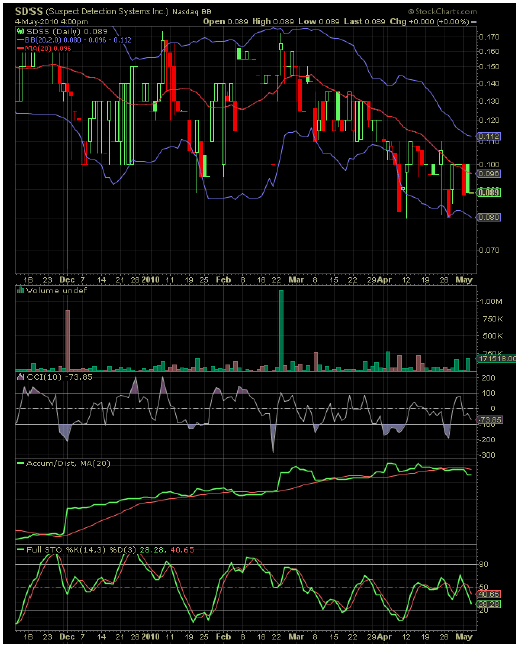Click the 1.00M volume axis label
Screen dimensions: 520x648
coord(491,301)
